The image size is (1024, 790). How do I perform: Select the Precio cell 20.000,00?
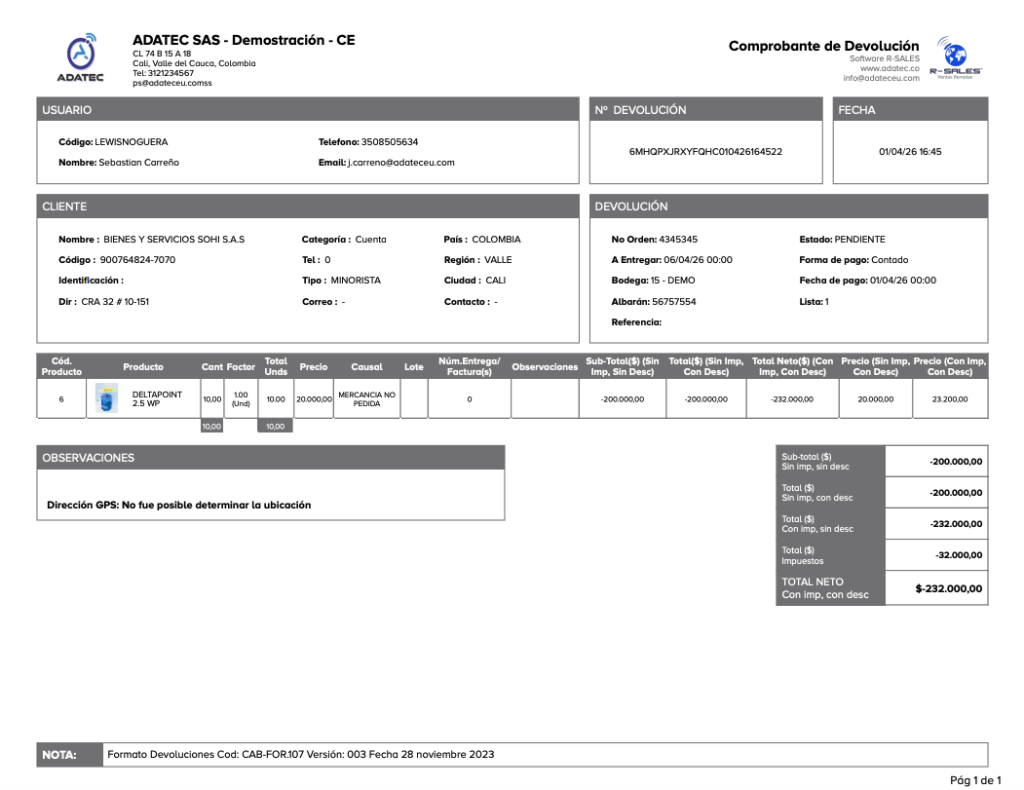(313, 399)
